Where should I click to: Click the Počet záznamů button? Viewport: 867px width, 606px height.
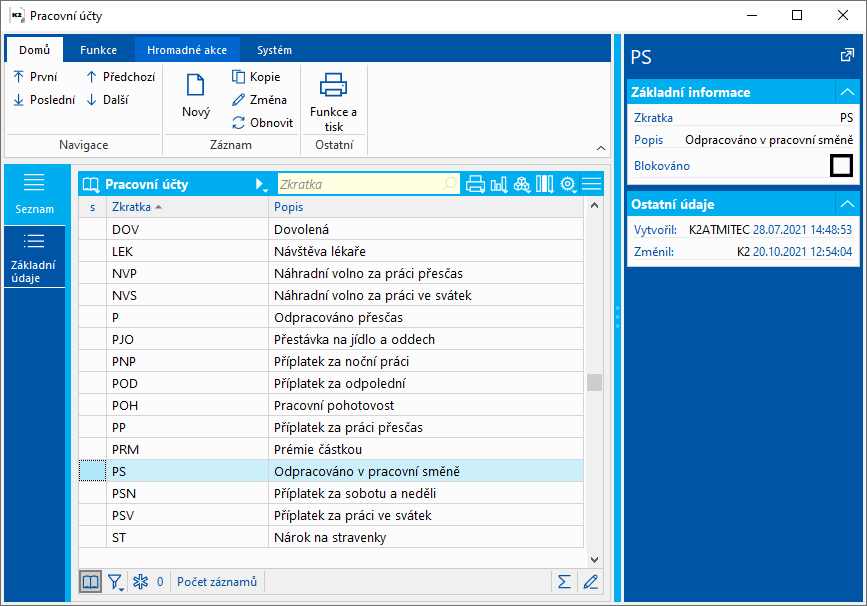(x=217, y=582)
